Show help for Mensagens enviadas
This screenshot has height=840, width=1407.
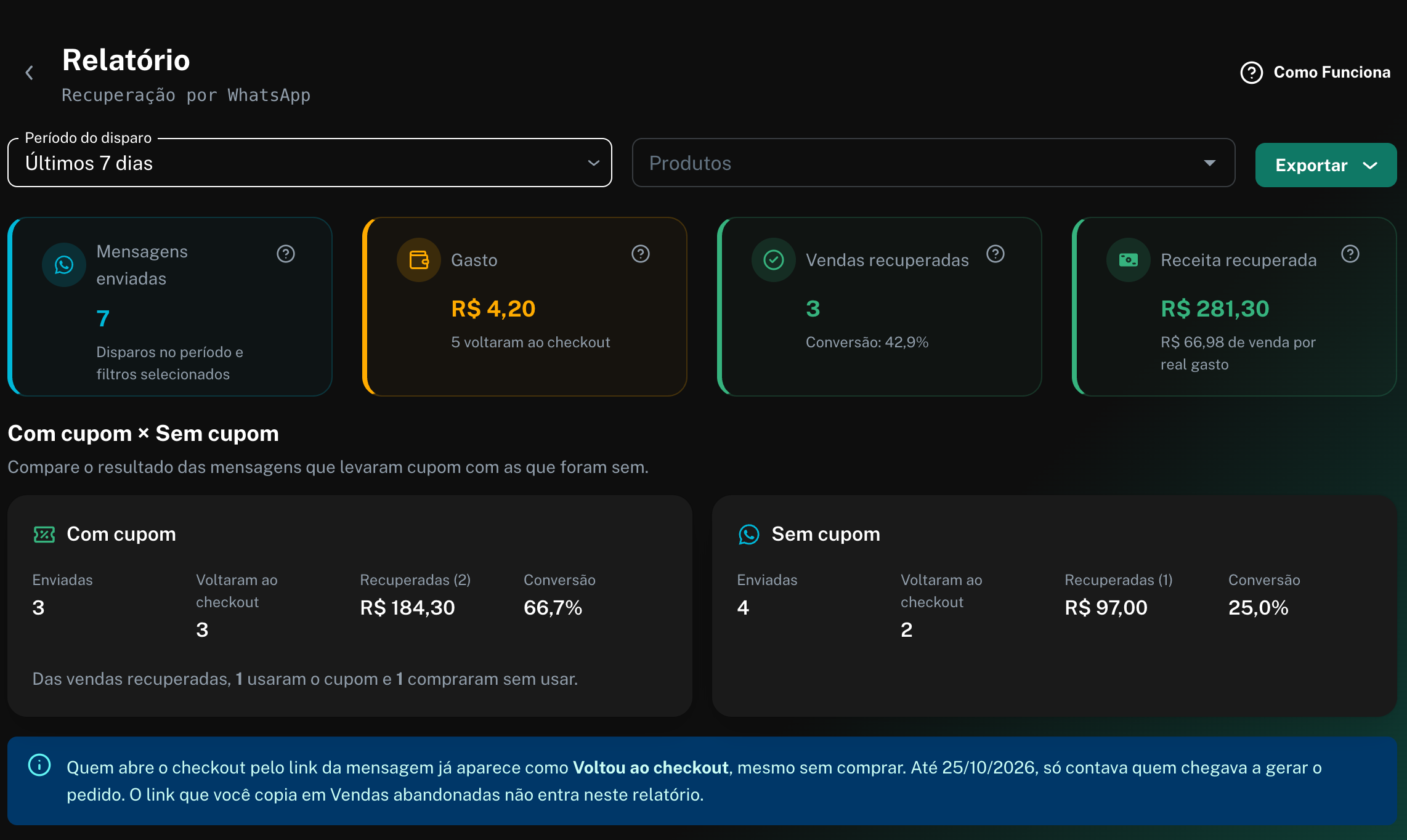point(286,254)
